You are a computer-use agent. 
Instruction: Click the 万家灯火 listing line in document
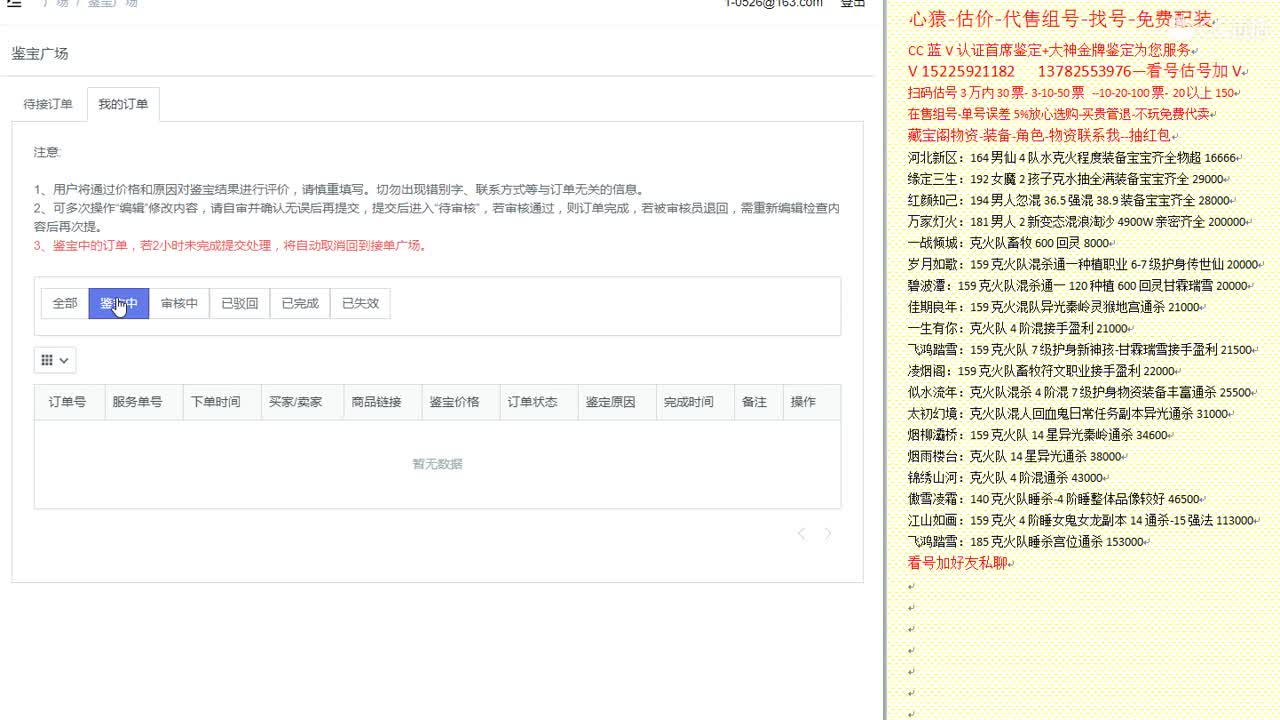click(1080, 222)
